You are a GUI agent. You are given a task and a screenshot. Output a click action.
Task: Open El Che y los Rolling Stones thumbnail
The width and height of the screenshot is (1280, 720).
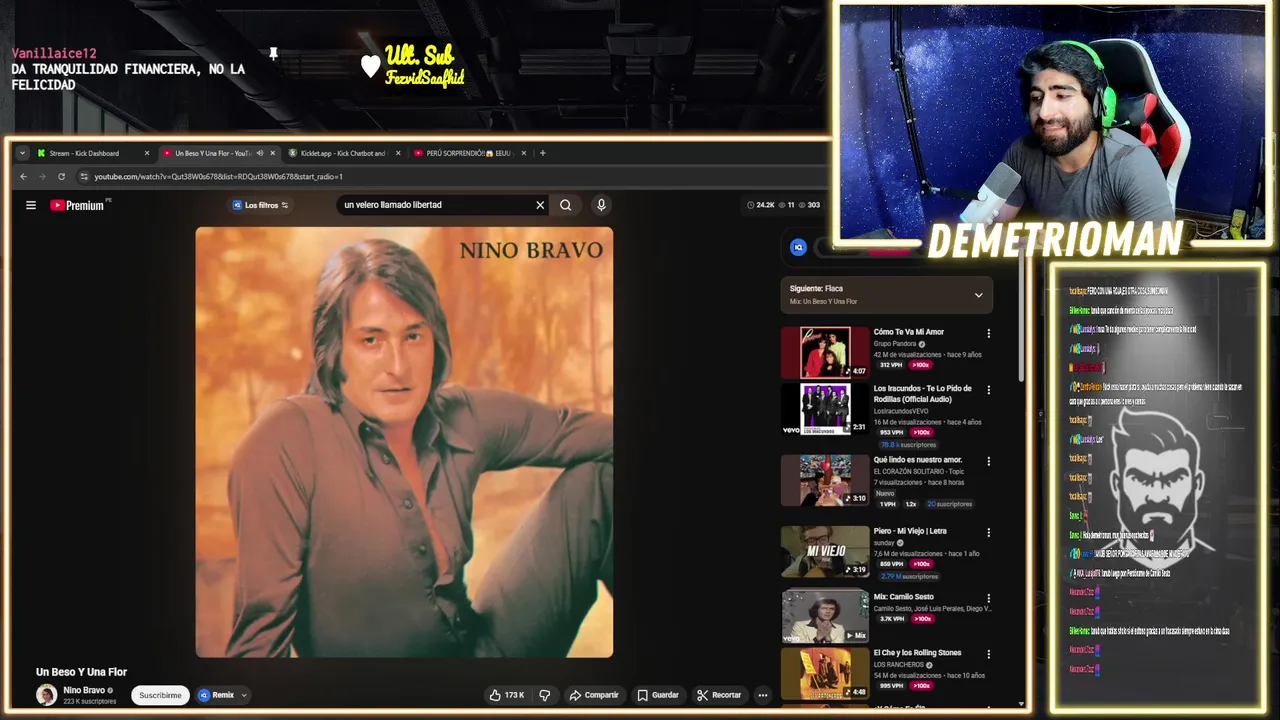(825, 673)
